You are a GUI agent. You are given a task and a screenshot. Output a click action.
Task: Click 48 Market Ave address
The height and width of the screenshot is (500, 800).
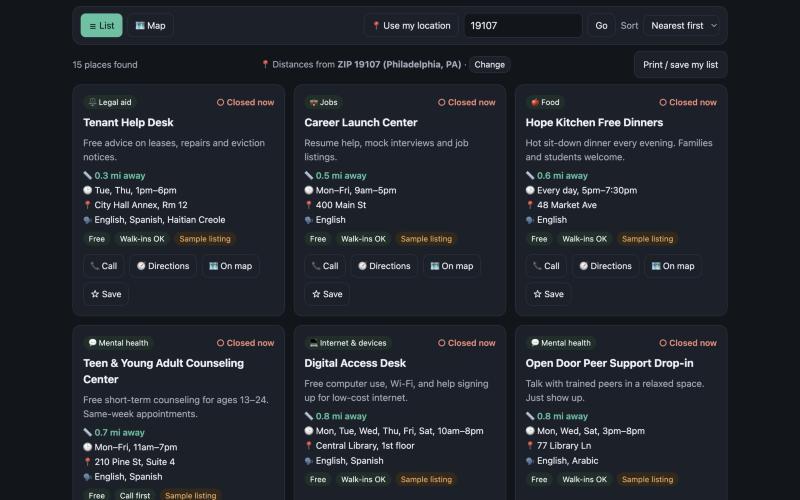tap(567, 205)
